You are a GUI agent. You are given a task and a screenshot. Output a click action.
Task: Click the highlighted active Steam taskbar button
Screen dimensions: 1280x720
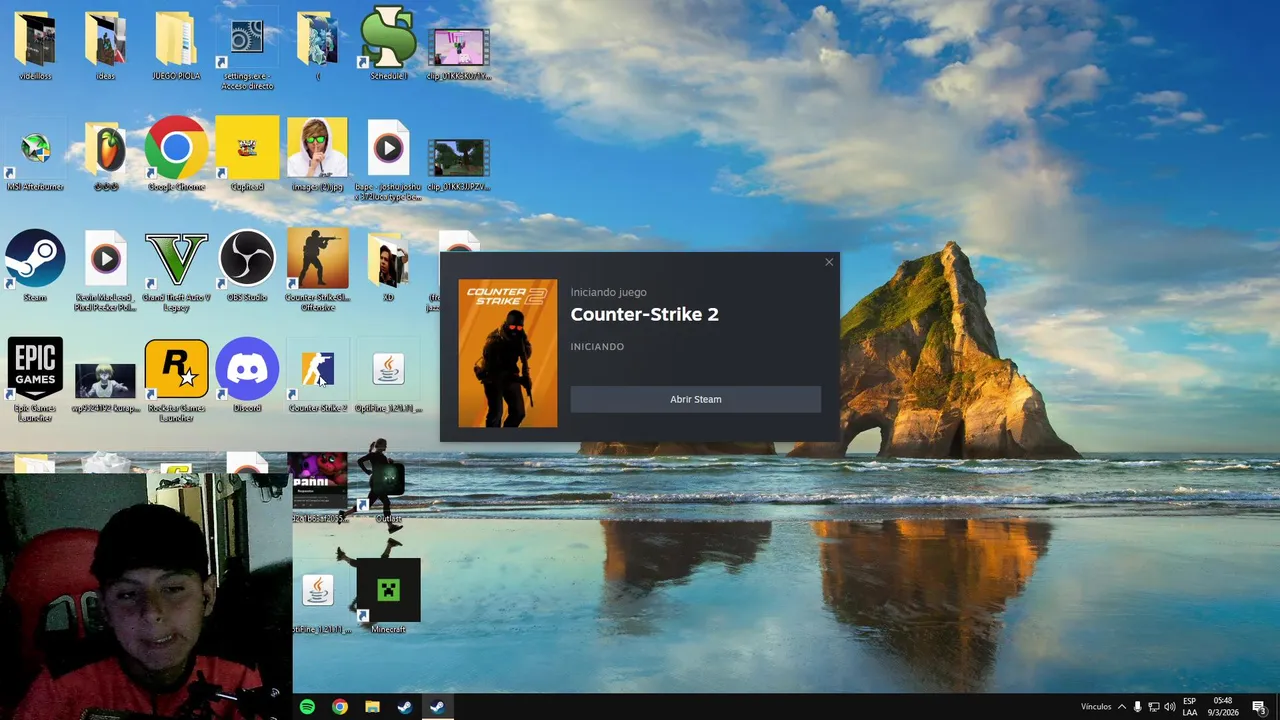[x=437, y=707]
